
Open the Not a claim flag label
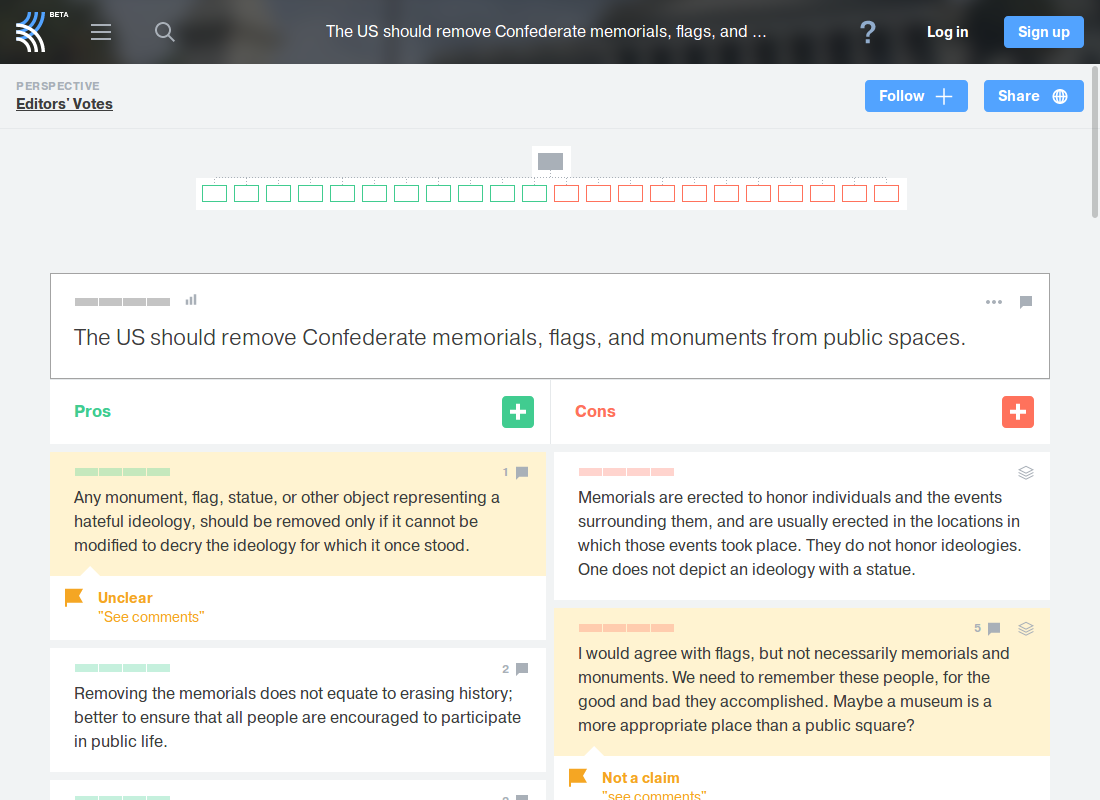640,778
